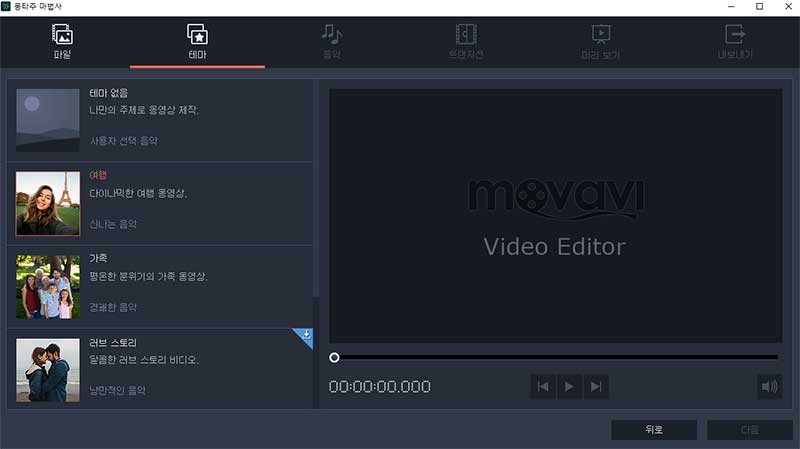Select the 테마 없음 theme thumbnail
This screenshot has height=449, width=800.
pos(48,120)
